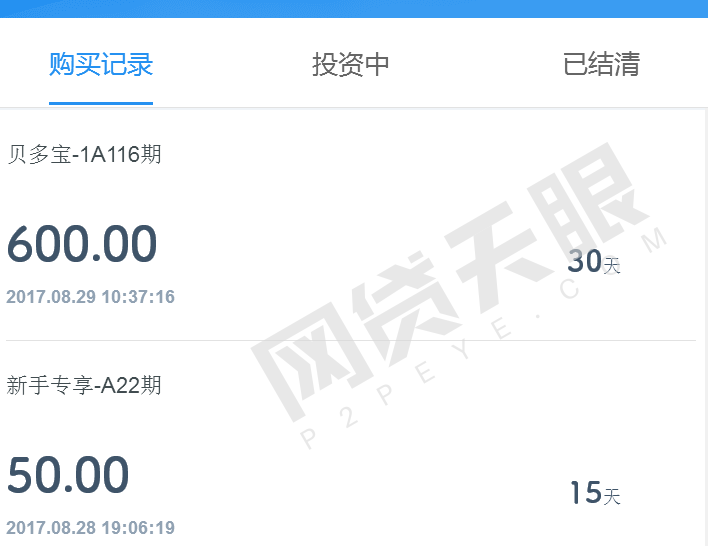Click the divider line between the two records

click(x=351, y=340)
